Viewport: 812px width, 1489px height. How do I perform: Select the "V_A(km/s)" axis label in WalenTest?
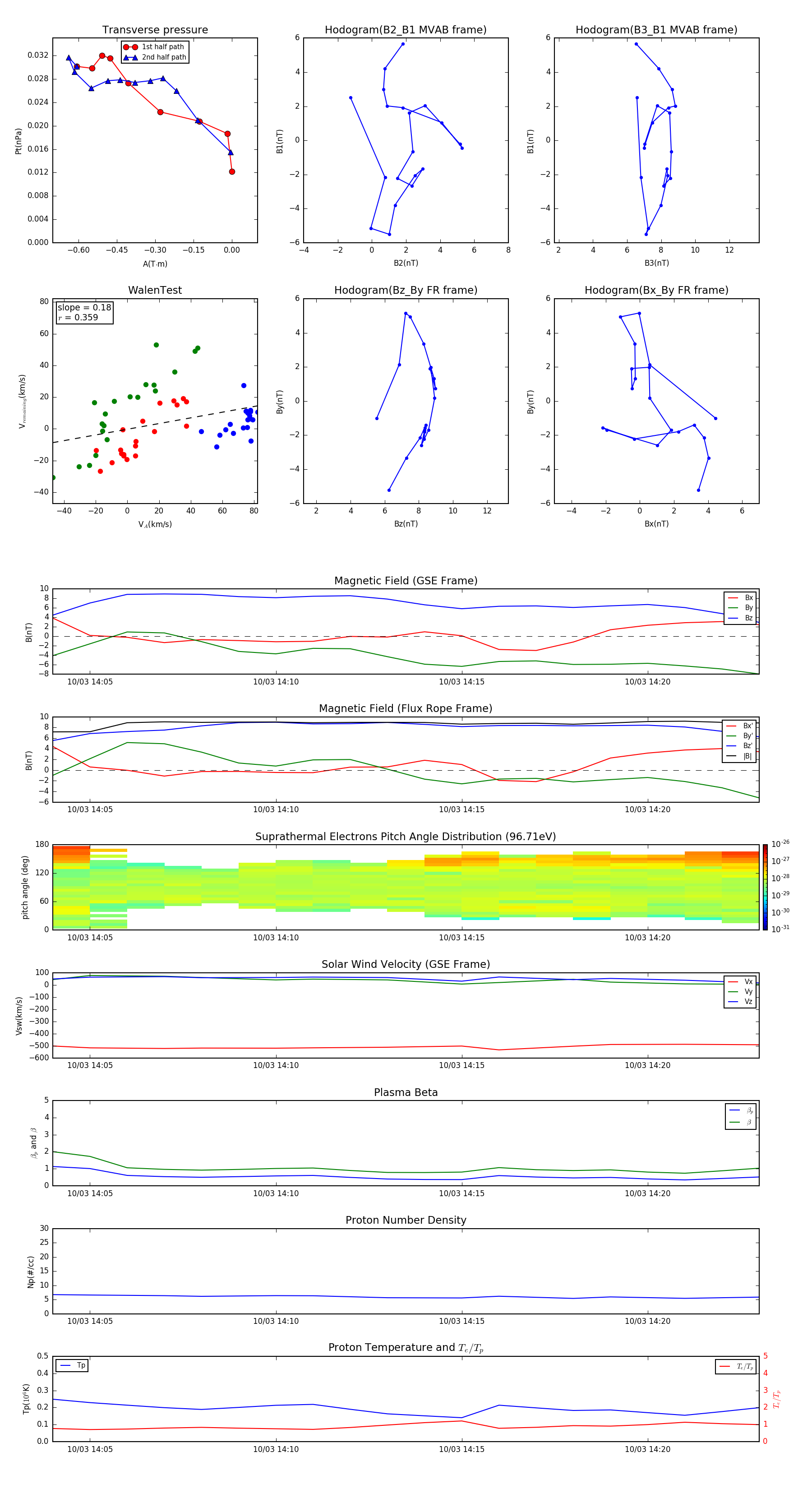155,524
